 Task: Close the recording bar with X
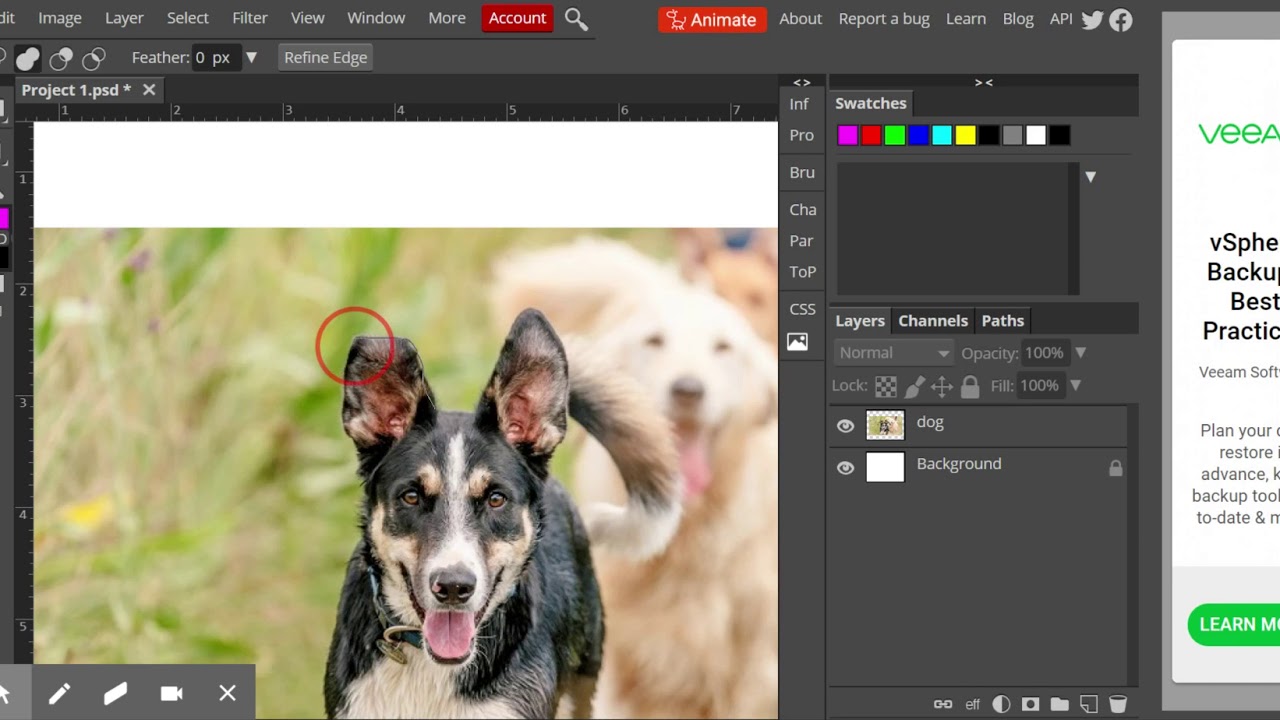tap(227, 693)
